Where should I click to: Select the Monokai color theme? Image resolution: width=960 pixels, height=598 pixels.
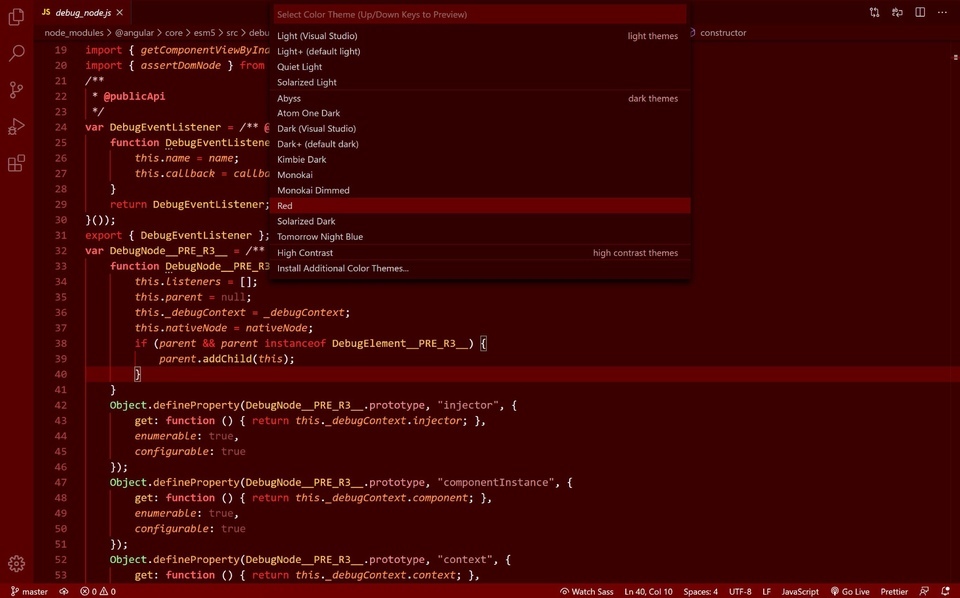[x=295, y=175]
